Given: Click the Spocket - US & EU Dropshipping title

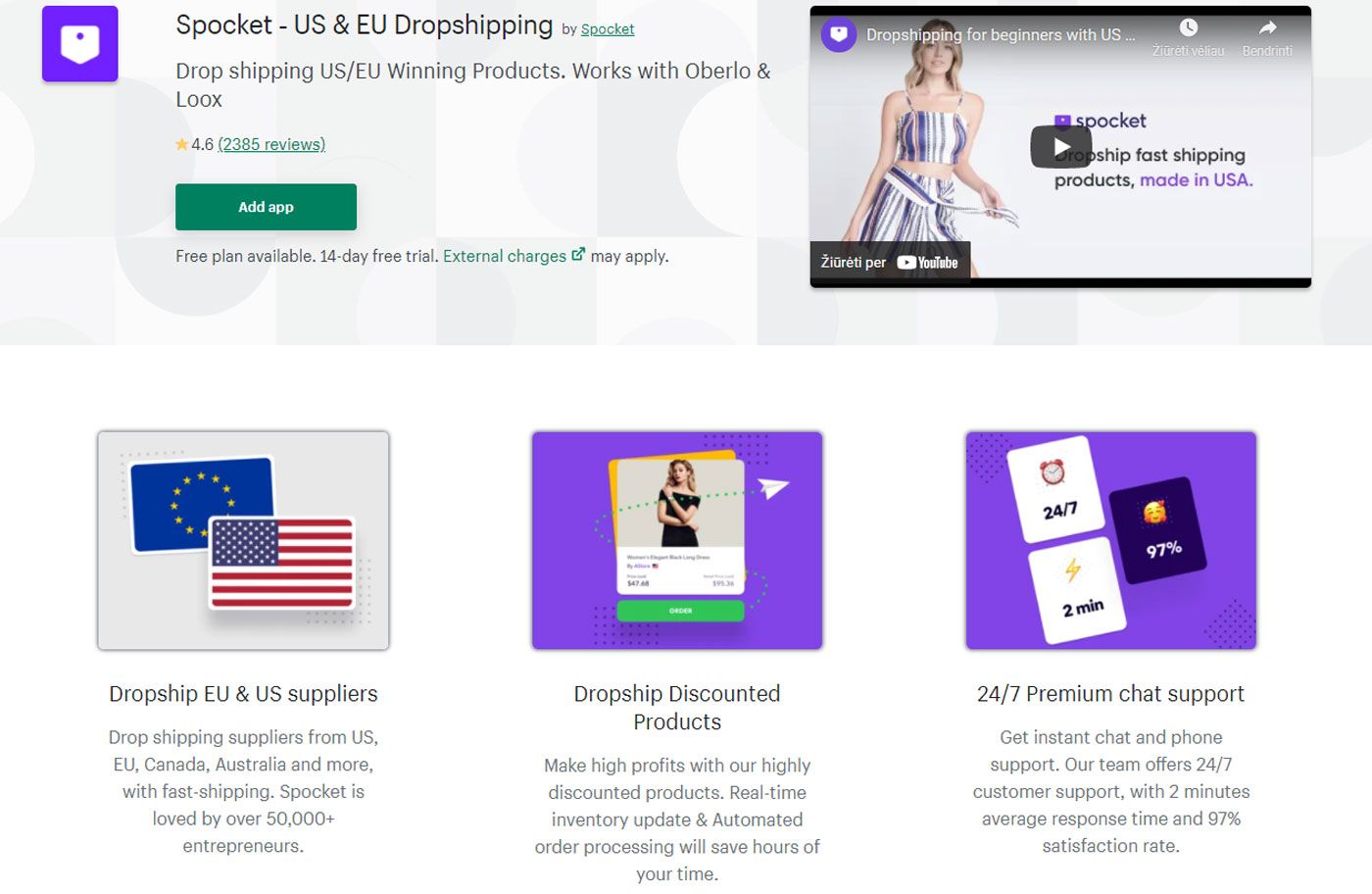Looking at the screenshot, I should pyautogui.click(x=365, y=25).
